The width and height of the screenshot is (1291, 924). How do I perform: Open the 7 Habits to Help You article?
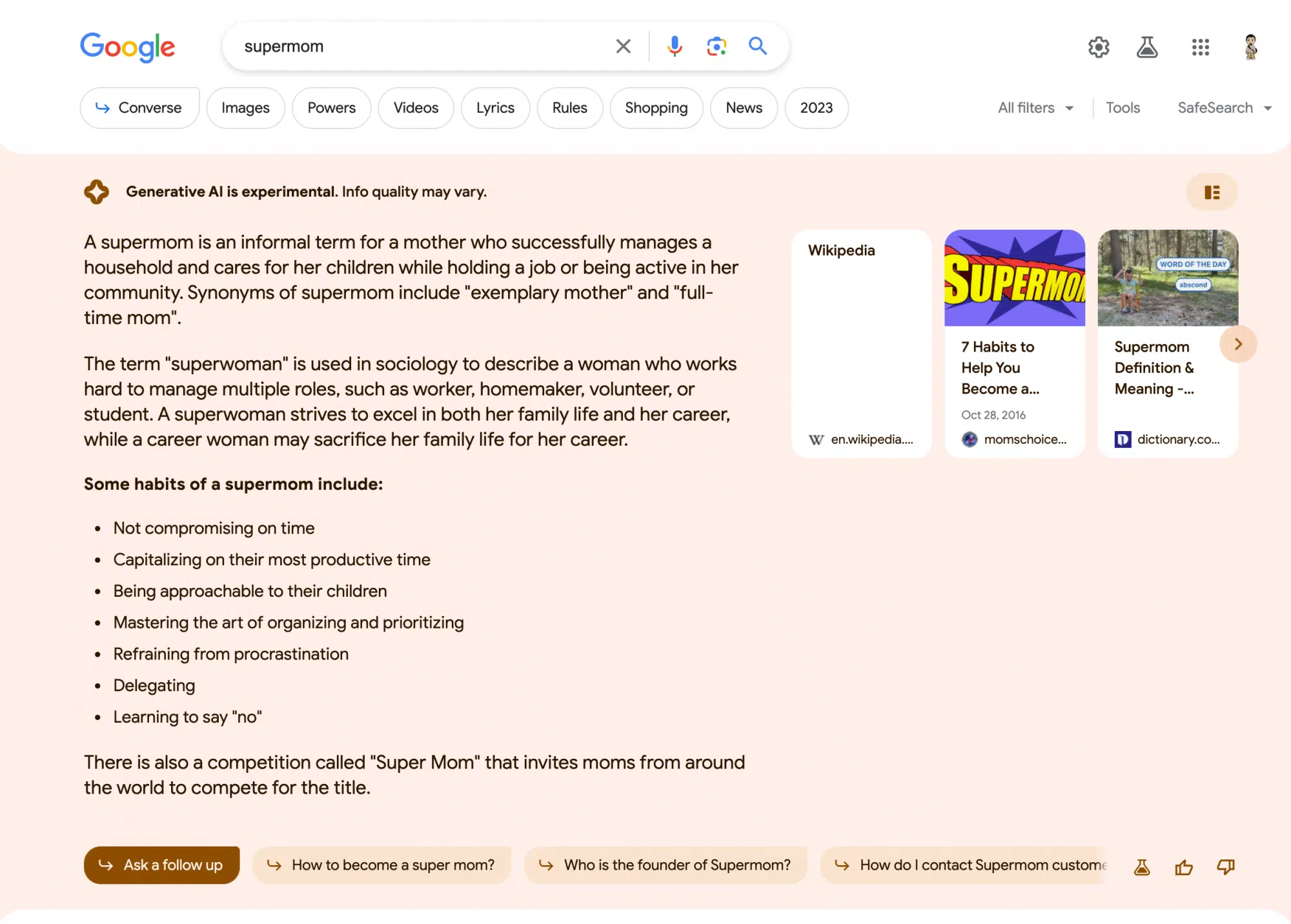pos(1000,368)
